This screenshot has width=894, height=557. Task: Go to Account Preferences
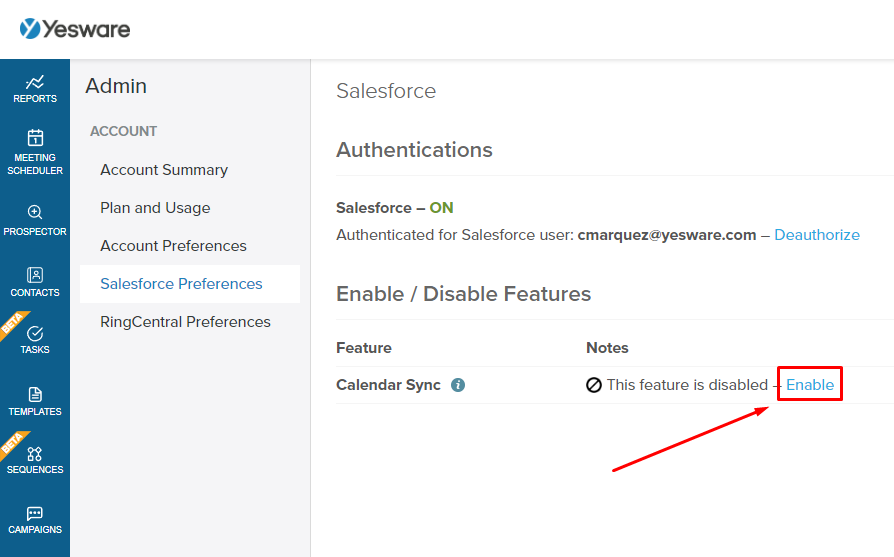tap(173, 246)
